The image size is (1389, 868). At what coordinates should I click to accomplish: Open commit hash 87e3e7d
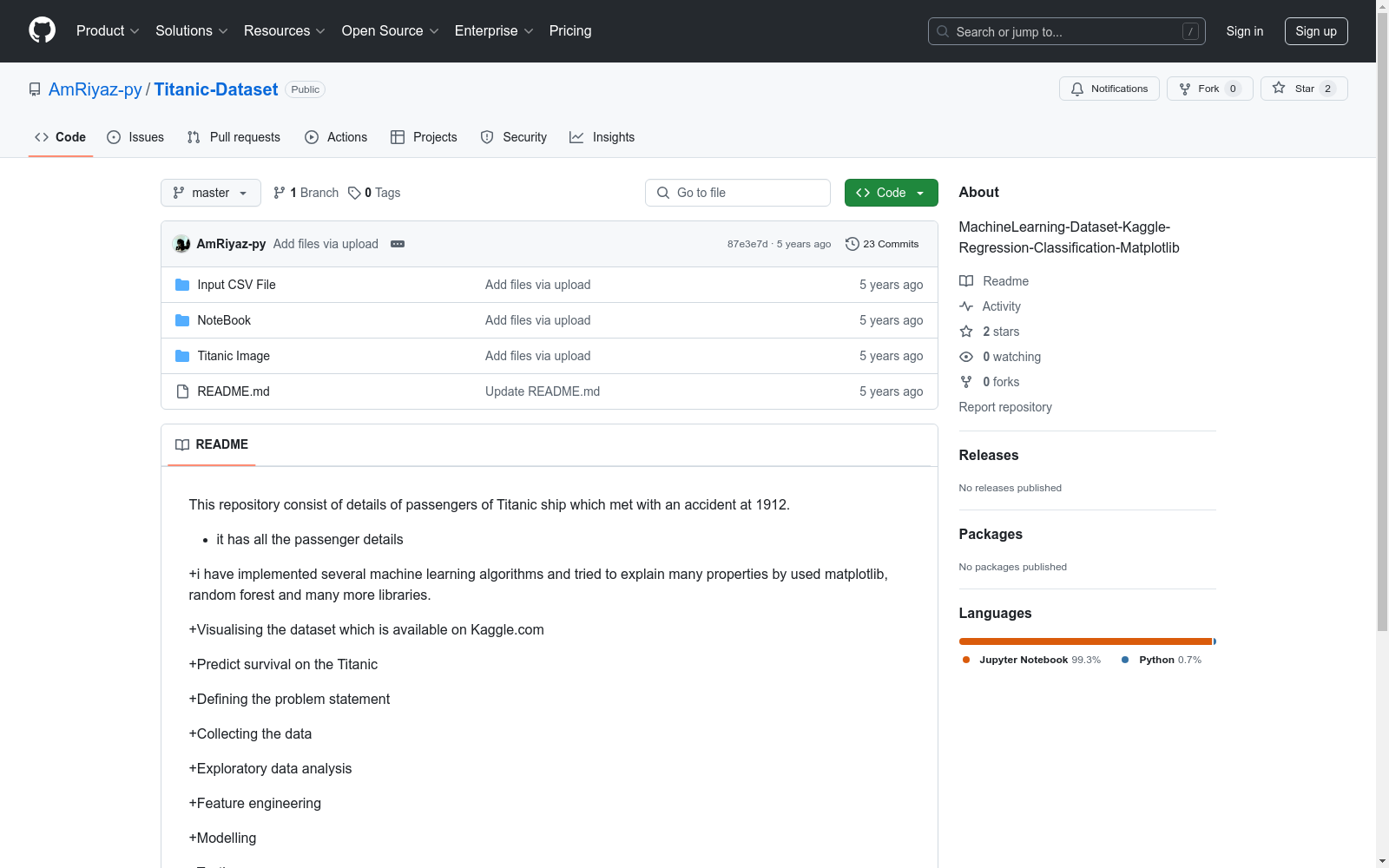[747, 244]
